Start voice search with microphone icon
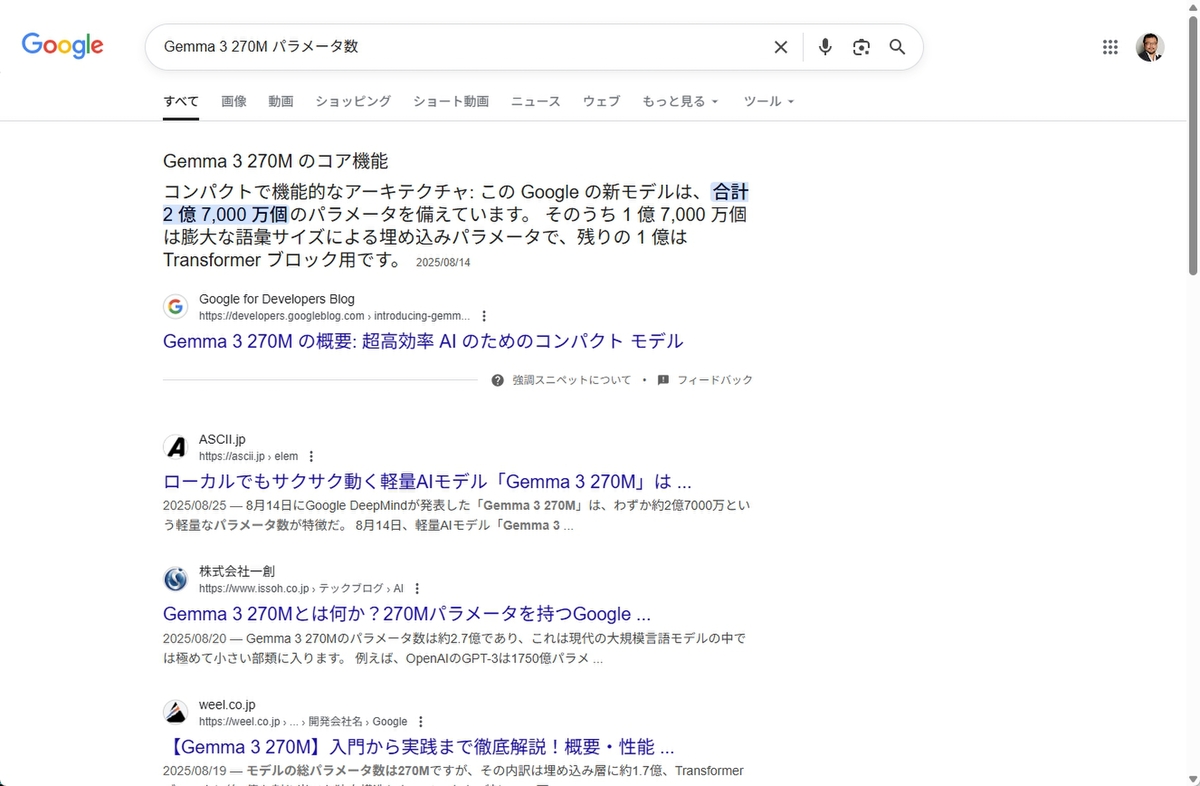This screenshot has height=786, width=1200. pos(825,47)
